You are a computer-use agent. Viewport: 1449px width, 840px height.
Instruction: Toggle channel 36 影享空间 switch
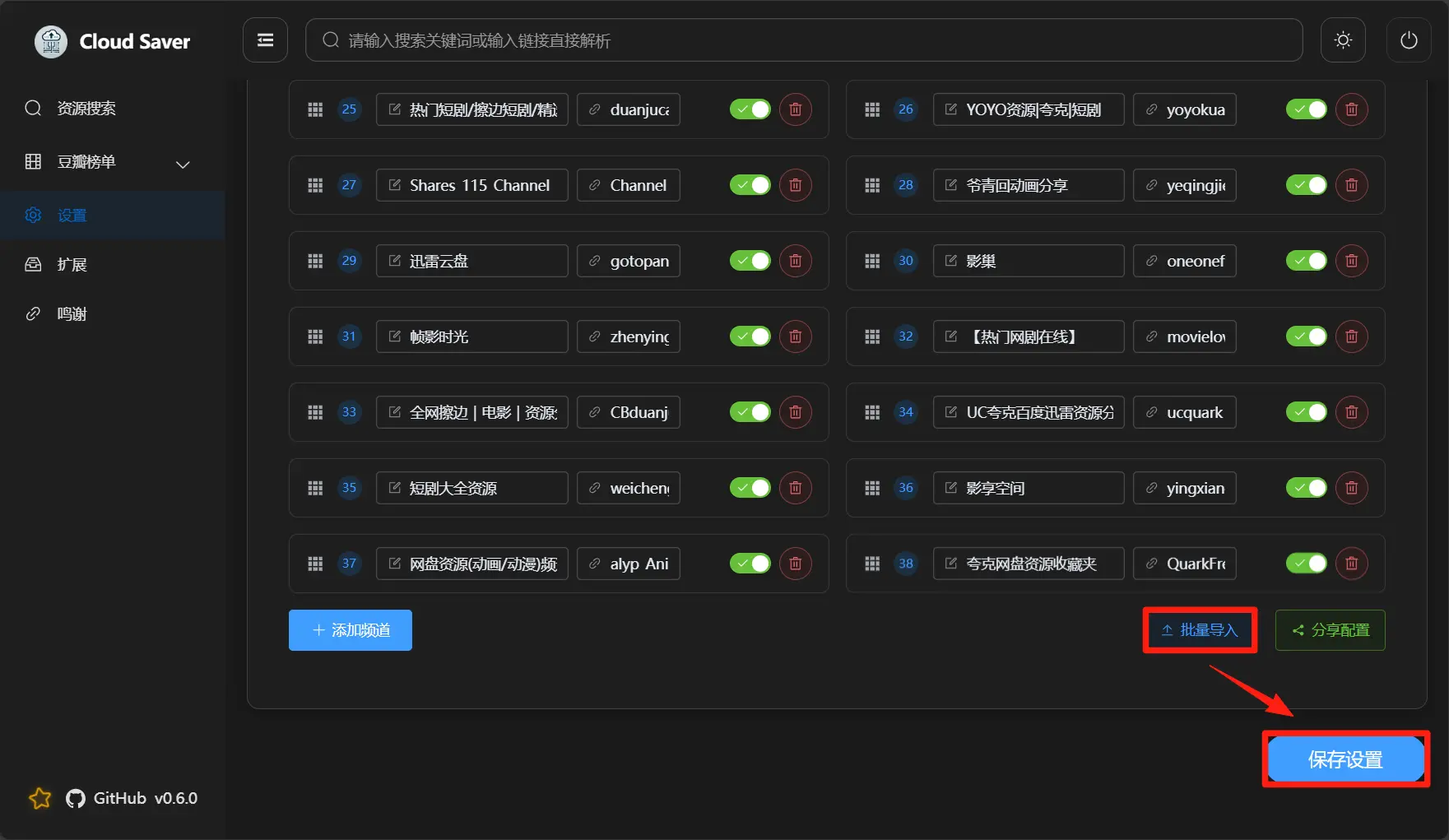tap(1306, 488)
